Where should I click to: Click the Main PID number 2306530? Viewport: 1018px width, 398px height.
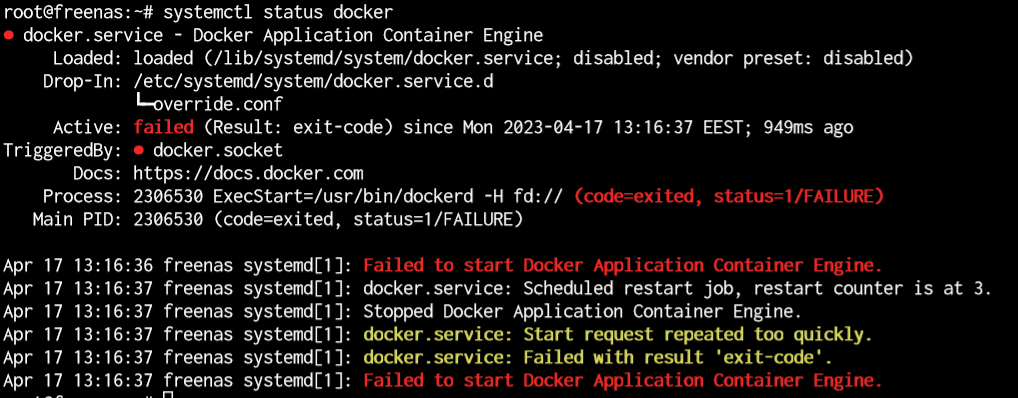tap(168, 220)
